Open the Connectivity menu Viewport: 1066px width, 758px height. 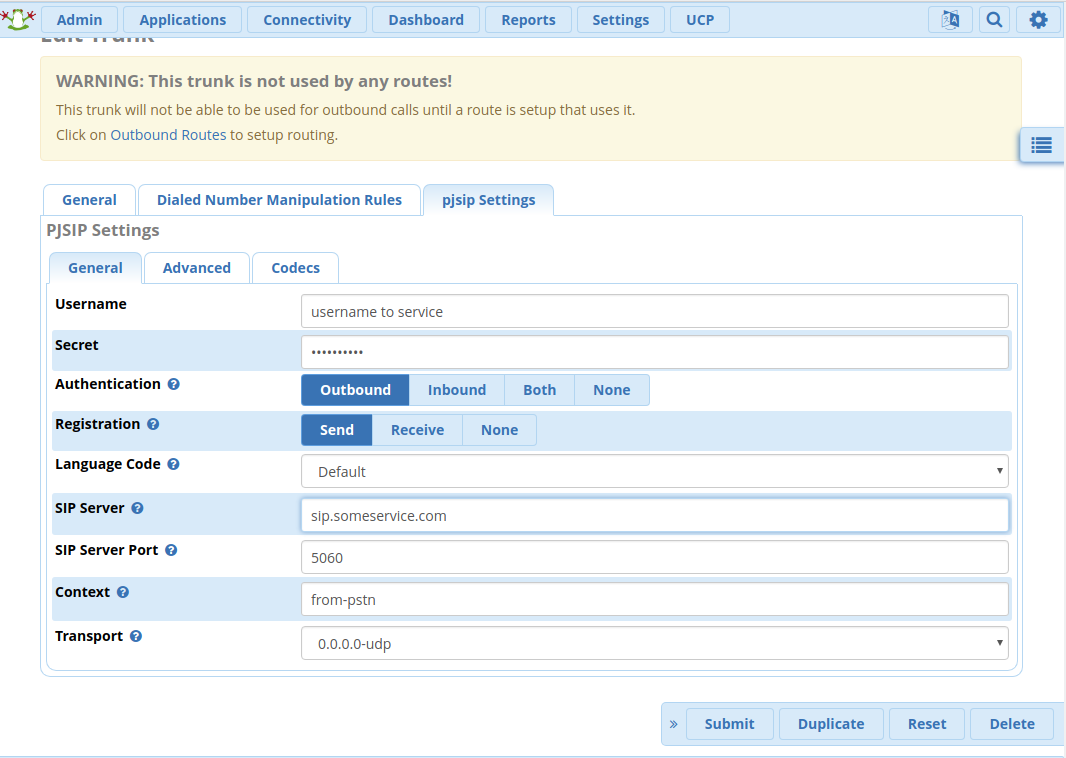pos(307,19)
